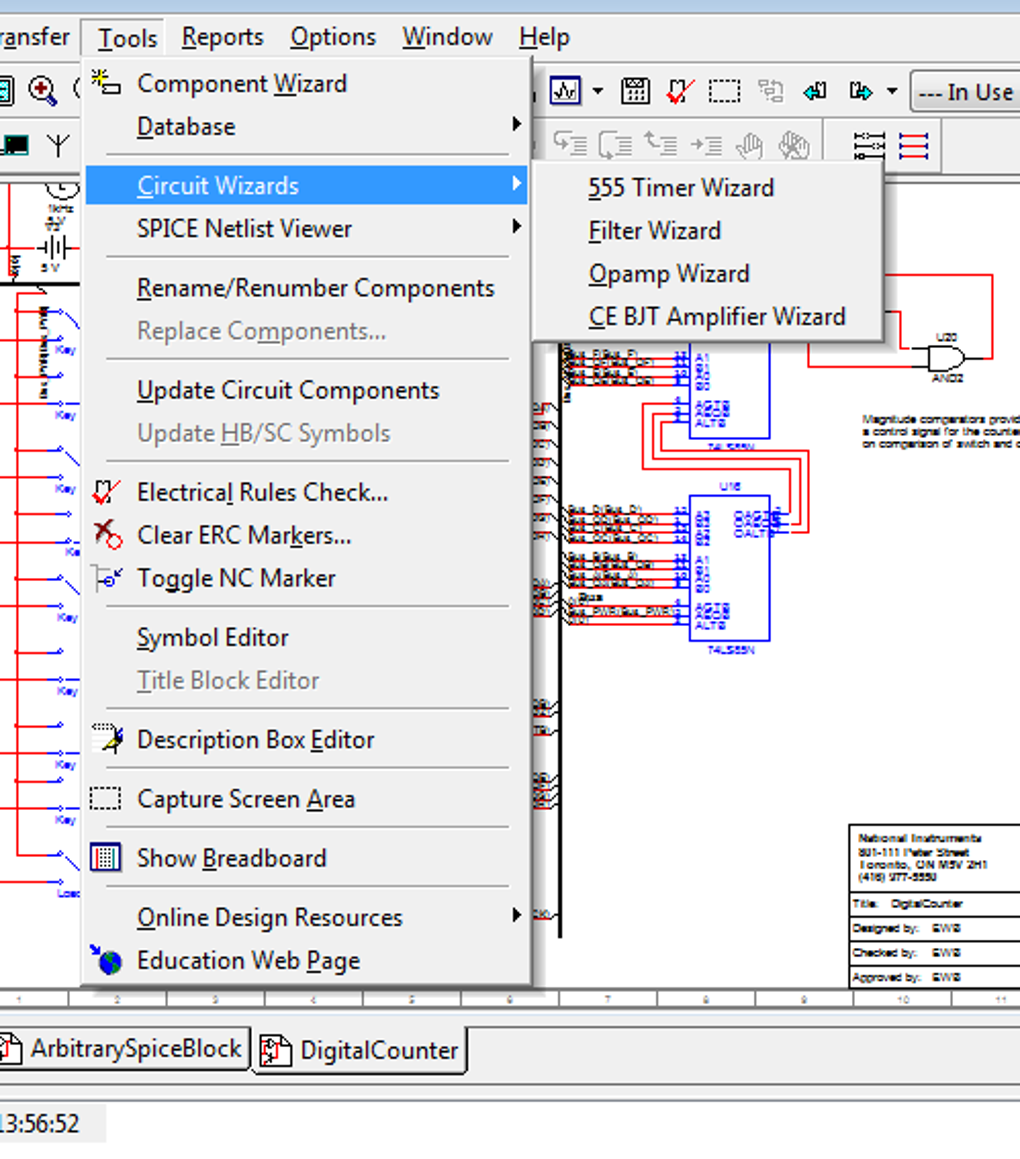This screenshot has height=1159, width=1020.
Task: Open the In Use list dropdown
Action: click(x=964, y=92)
